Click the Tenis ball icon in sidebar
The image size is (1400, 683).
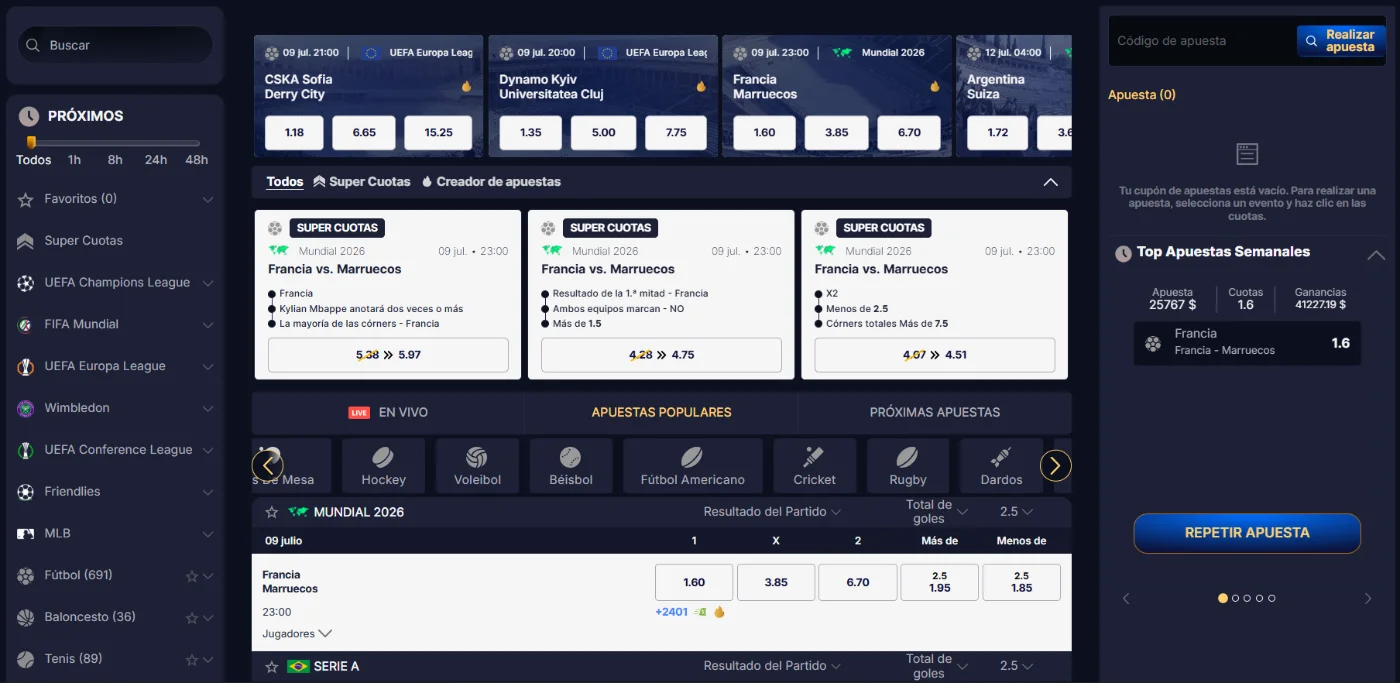(x=25, y=659)
